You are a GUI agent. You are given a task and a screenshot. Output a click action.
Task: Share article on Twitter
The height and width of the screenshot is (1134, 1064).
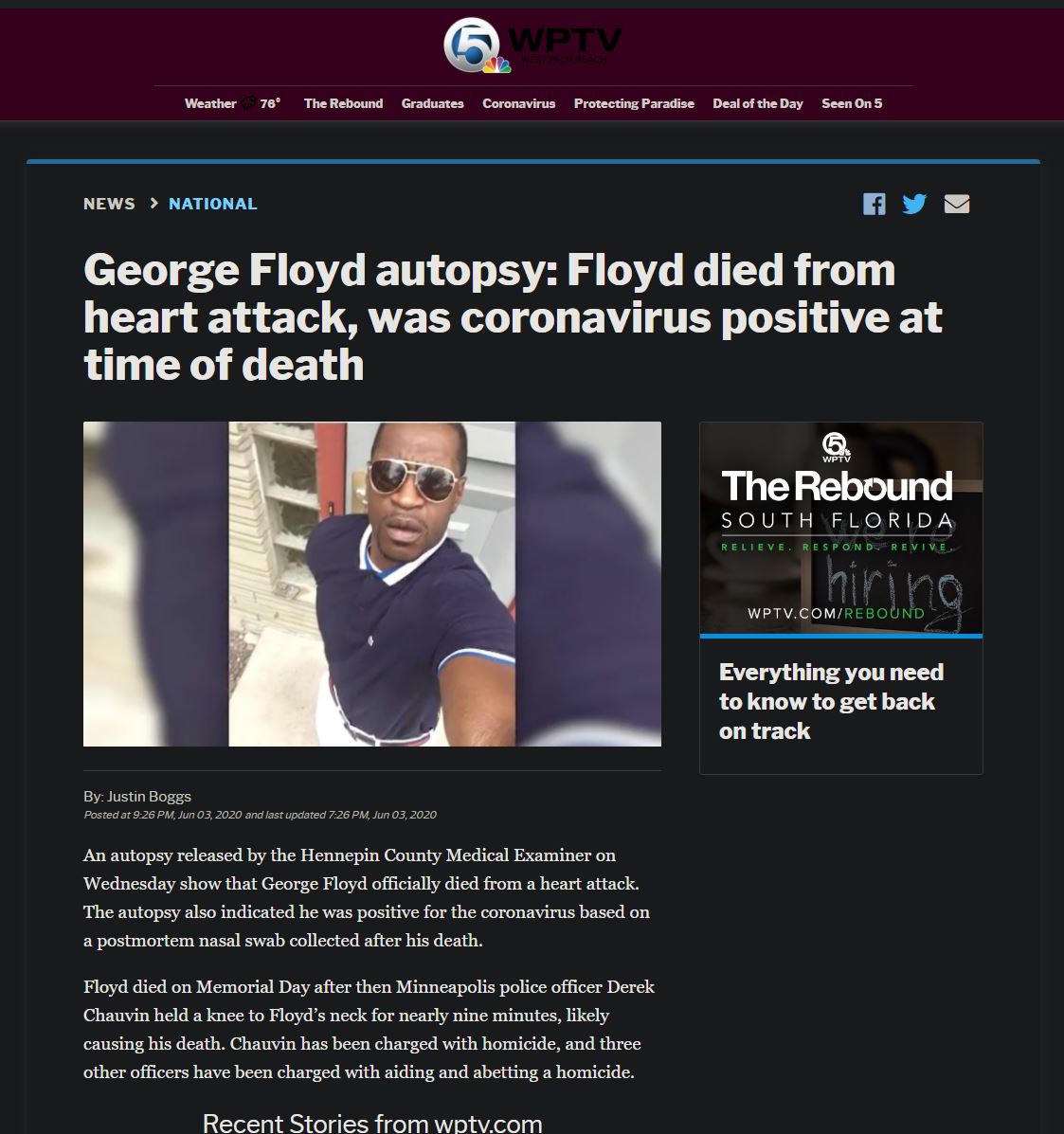[914, 204]
